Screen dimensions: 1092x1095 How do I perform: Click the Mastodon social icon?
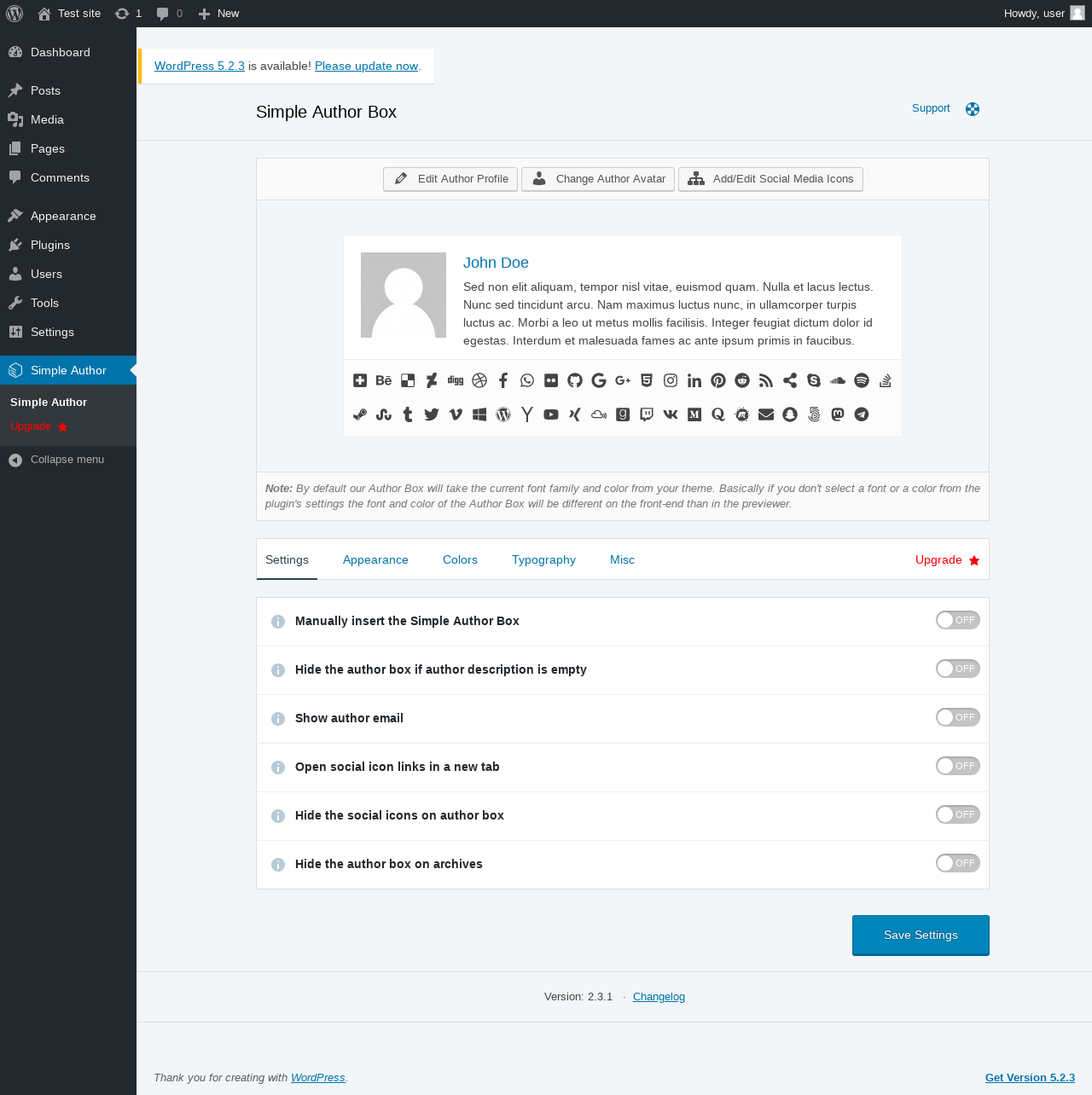pyautogui.click(x=838, y=414)
